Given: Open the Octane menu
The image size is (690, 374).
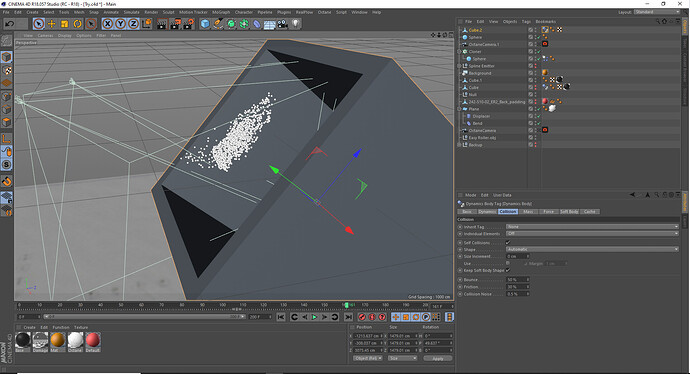Looking at the screenshot, I should [324, 12].
